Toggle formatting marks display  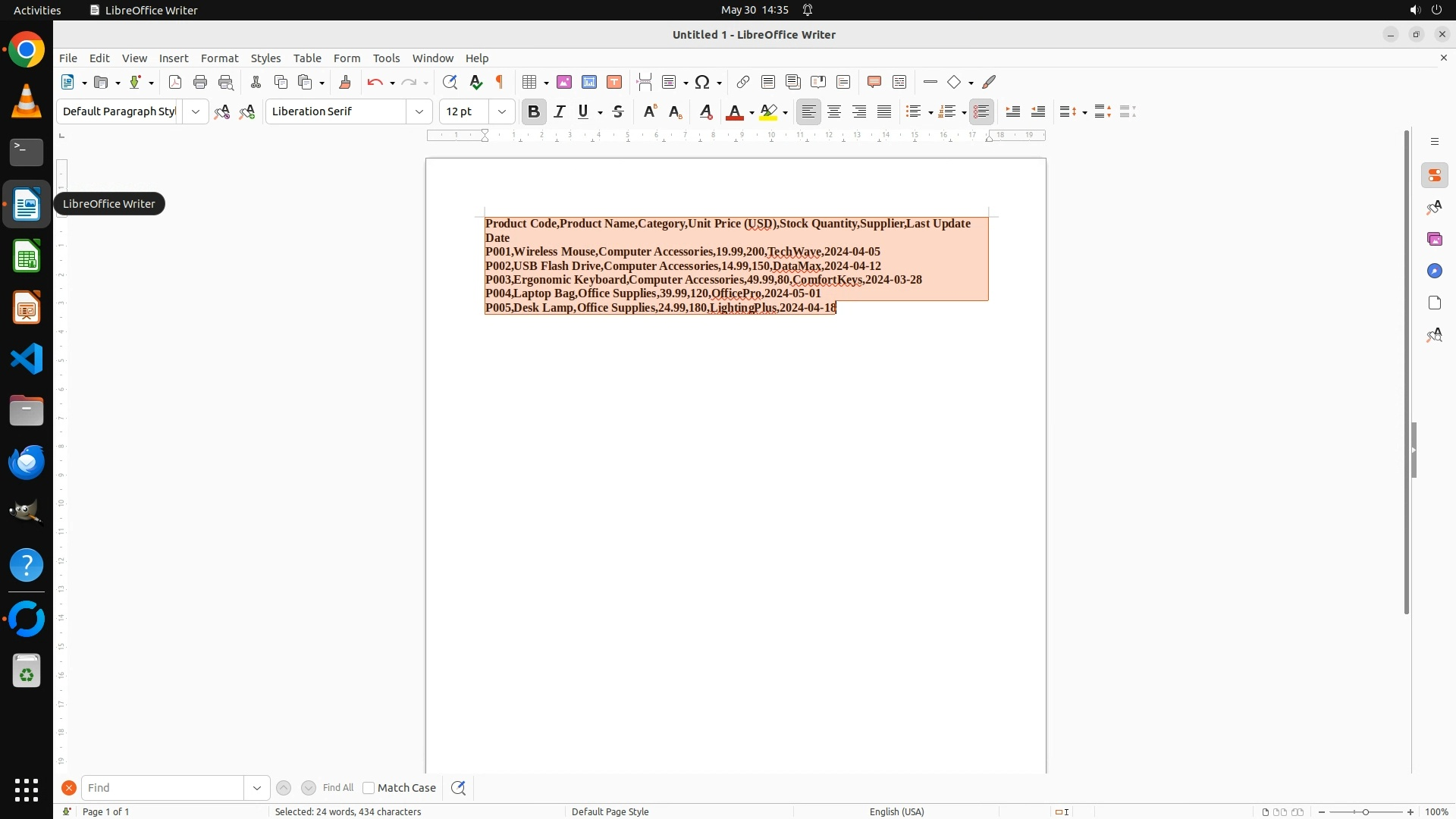point(500,82)
